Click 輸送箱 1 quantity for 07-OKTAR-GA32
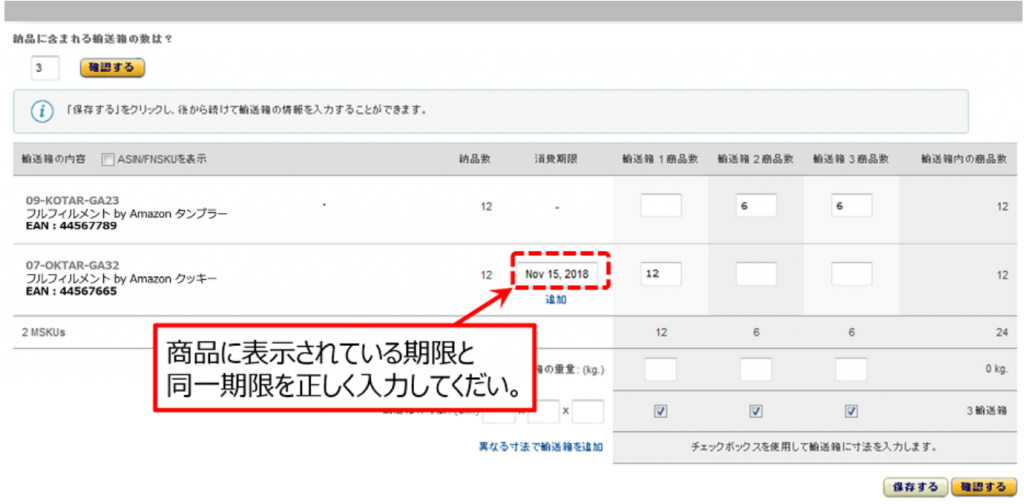The image size is (1024, 504). click(660, 273)
